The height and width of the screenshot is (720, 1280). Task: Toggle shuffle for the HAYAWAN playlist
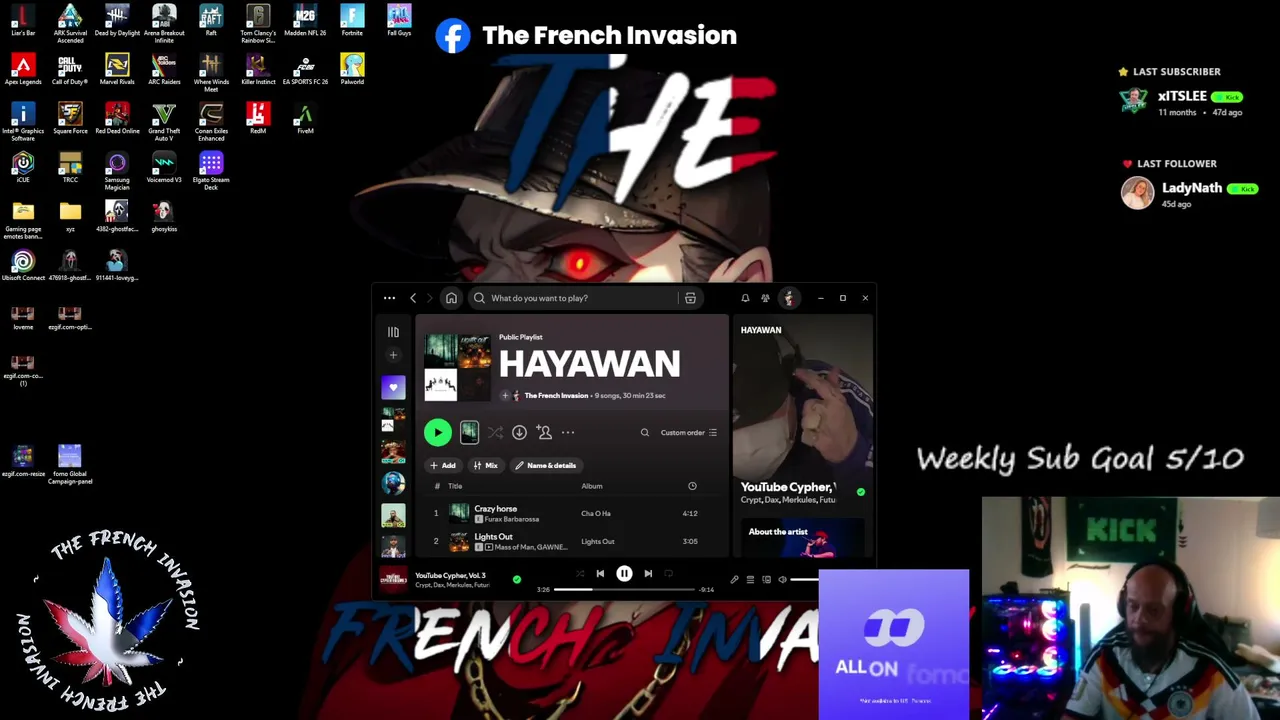point(495,432)
